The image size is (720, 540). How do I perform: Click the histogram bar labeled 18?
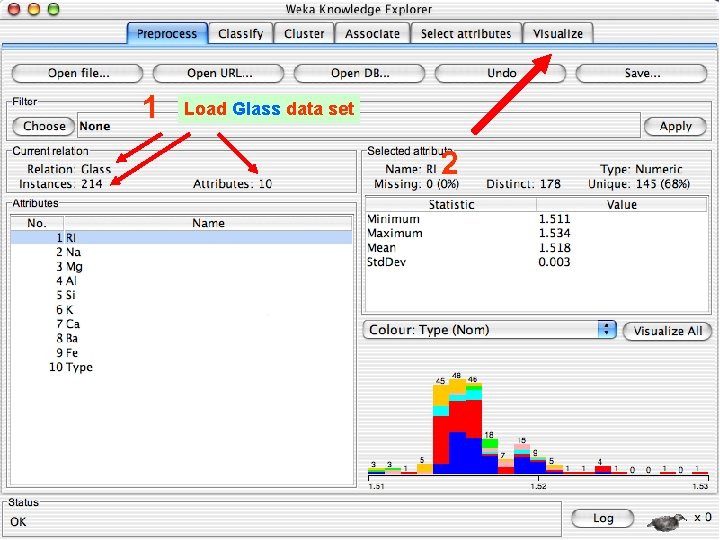(x=490, y=456)
